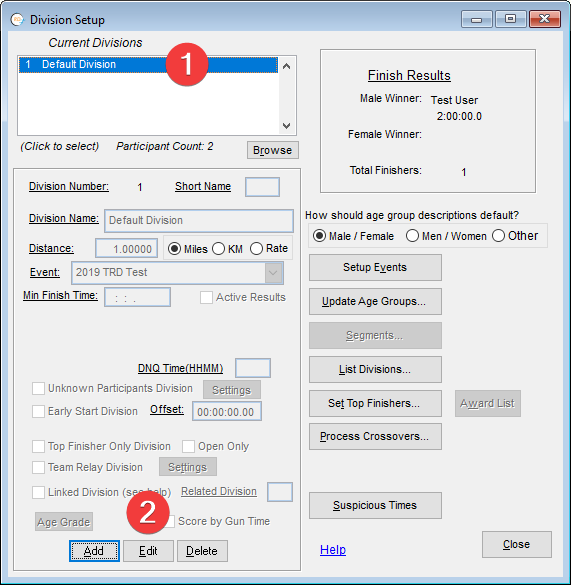Select the Other age group description option

515,236
